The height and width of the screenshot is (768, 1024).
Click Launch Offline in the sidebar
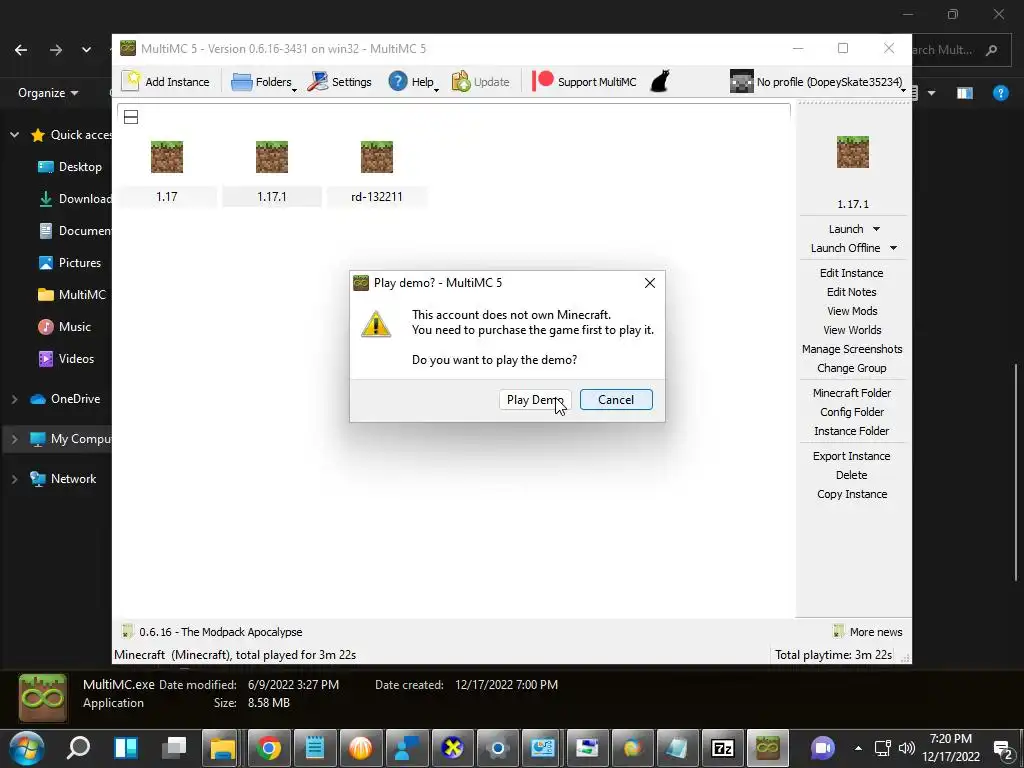pos(845,248)
